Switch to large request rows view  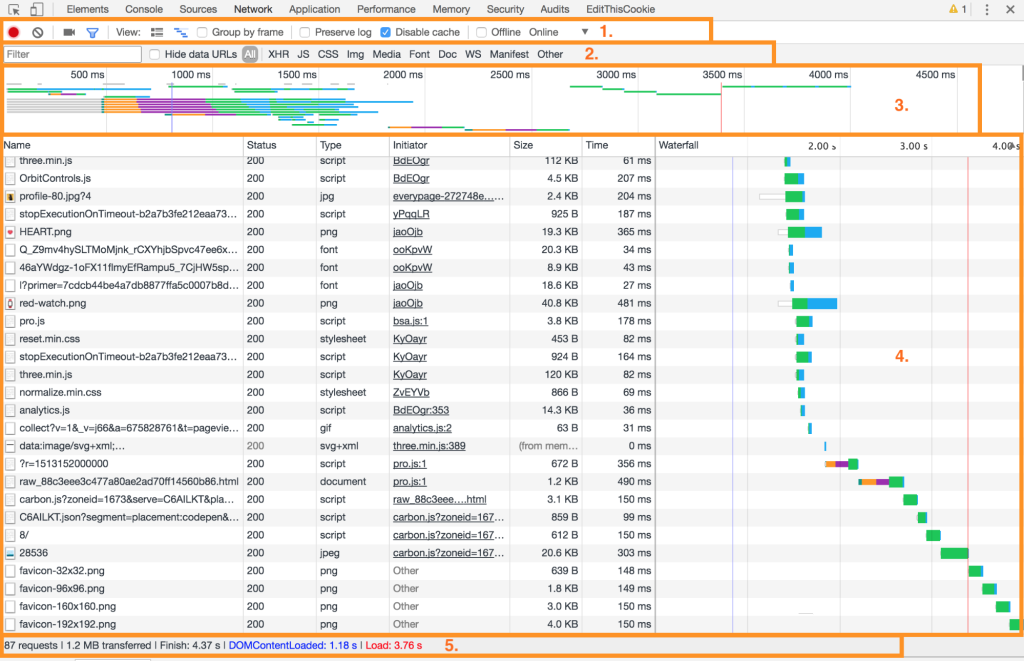tap(157, 31)
